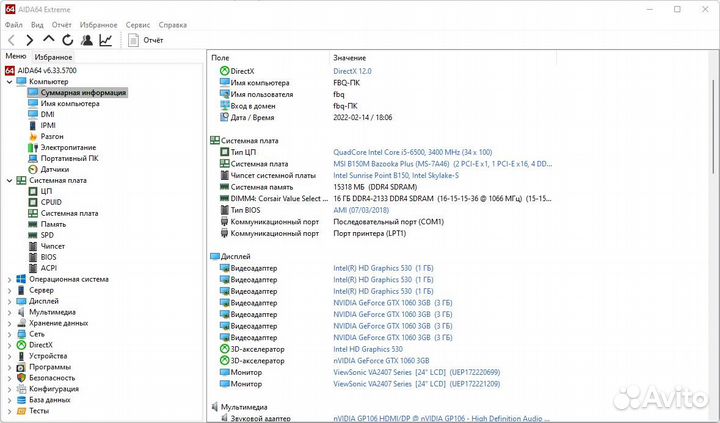Screen dimensions: 720x423
Task: Expand the Операционная система node
Action: [9, 279]
